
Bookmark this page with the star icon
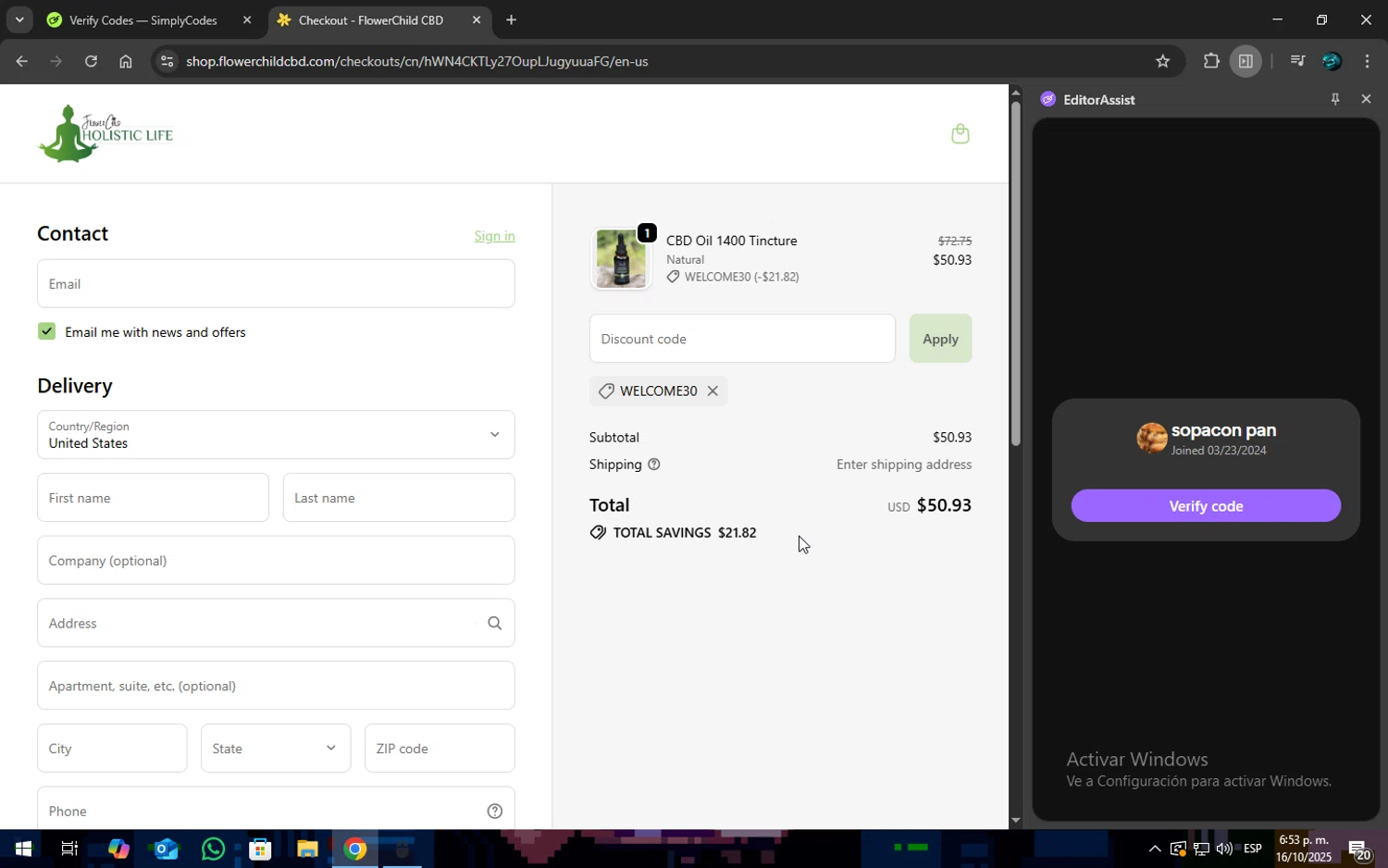click(x=1163, y=62)
